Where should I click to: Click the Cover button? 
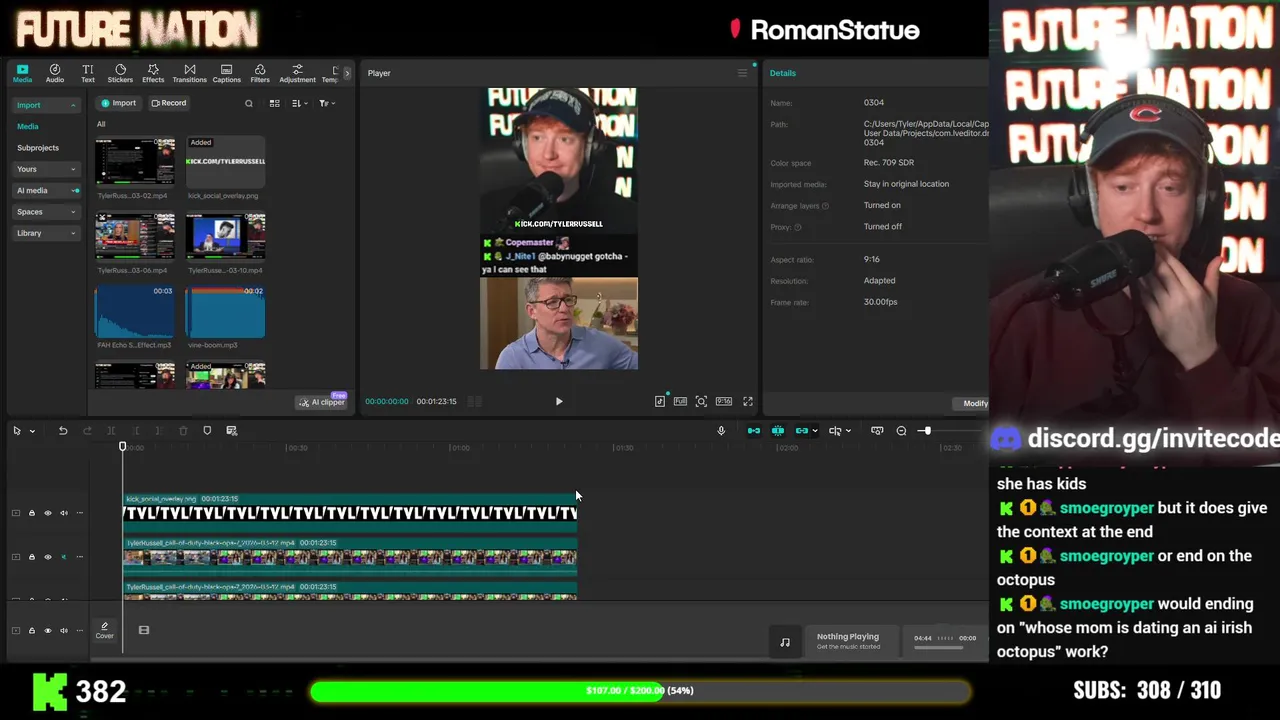tap(104, 630)
